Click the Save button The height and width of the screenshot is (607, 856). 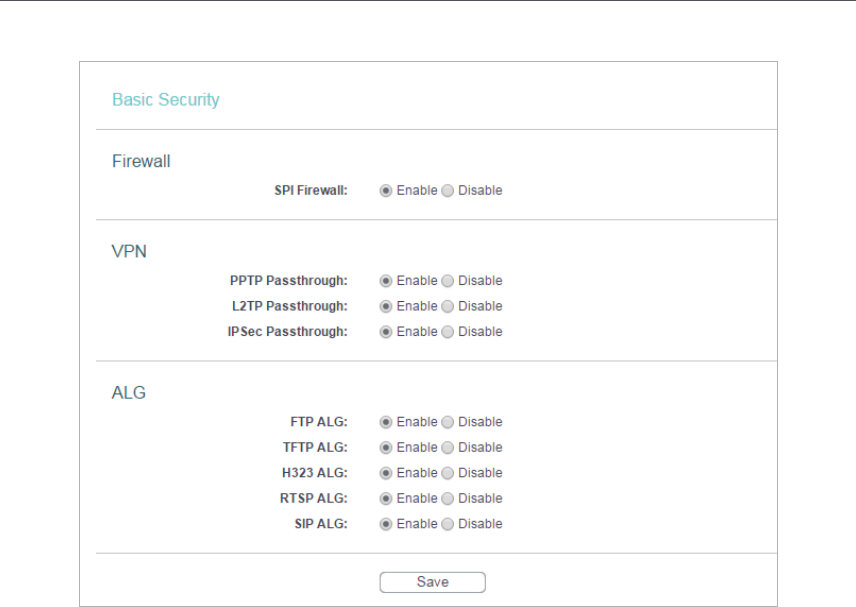click(x=432, y=582)
